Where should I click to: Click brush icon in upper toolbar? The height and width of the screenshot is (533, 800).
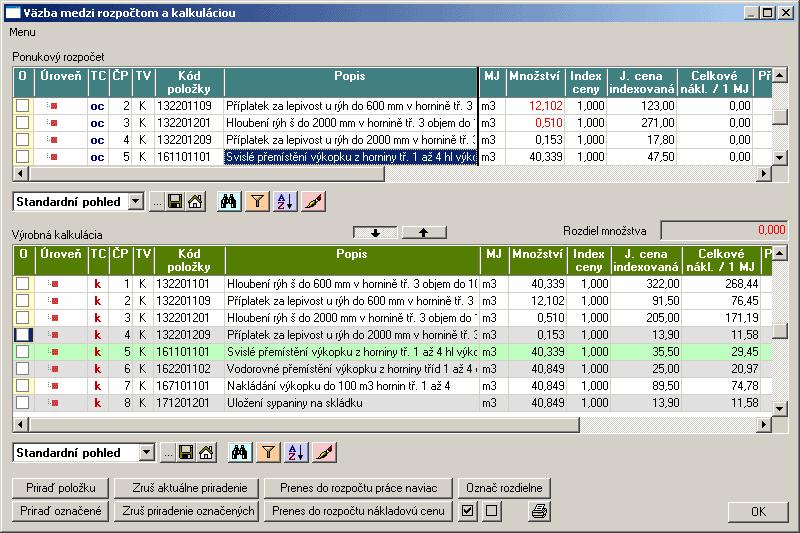point(314,201)
